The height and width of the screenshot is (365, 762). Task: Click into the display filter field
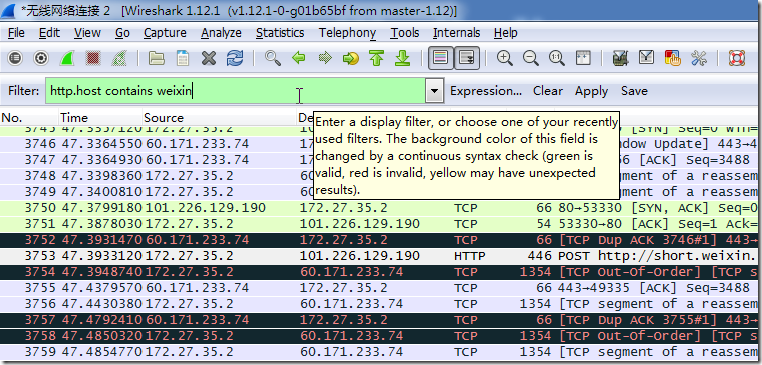click(236, 91)
